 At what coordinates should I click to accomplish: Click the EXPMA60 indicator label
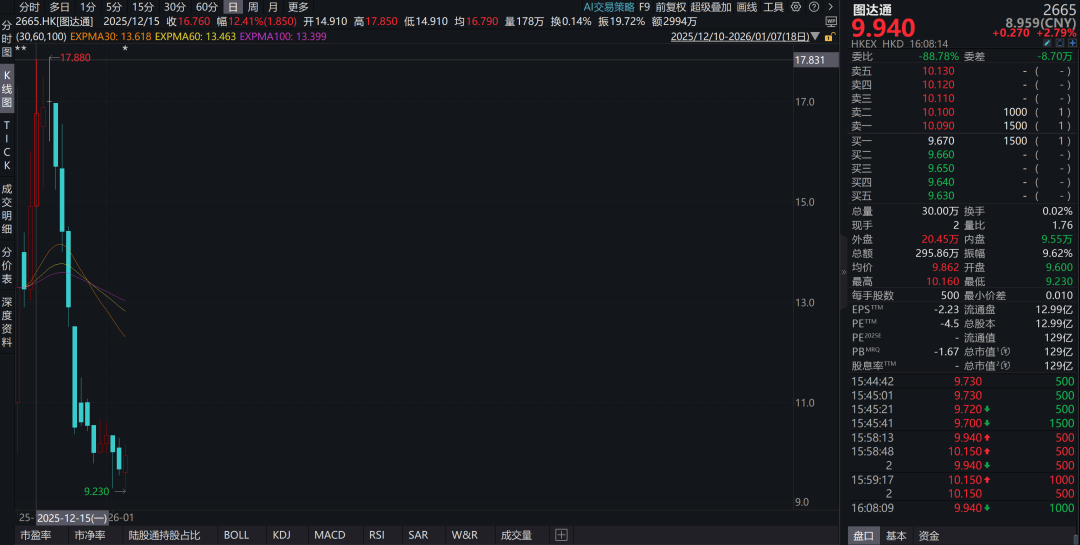[195, 37]
